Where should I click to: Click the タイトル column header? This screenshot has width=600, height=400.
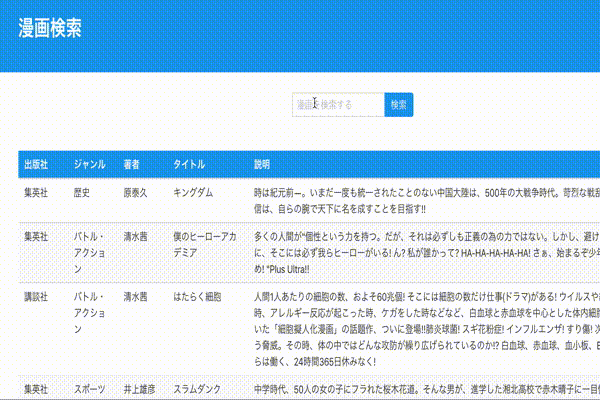(x=189, y=165)
